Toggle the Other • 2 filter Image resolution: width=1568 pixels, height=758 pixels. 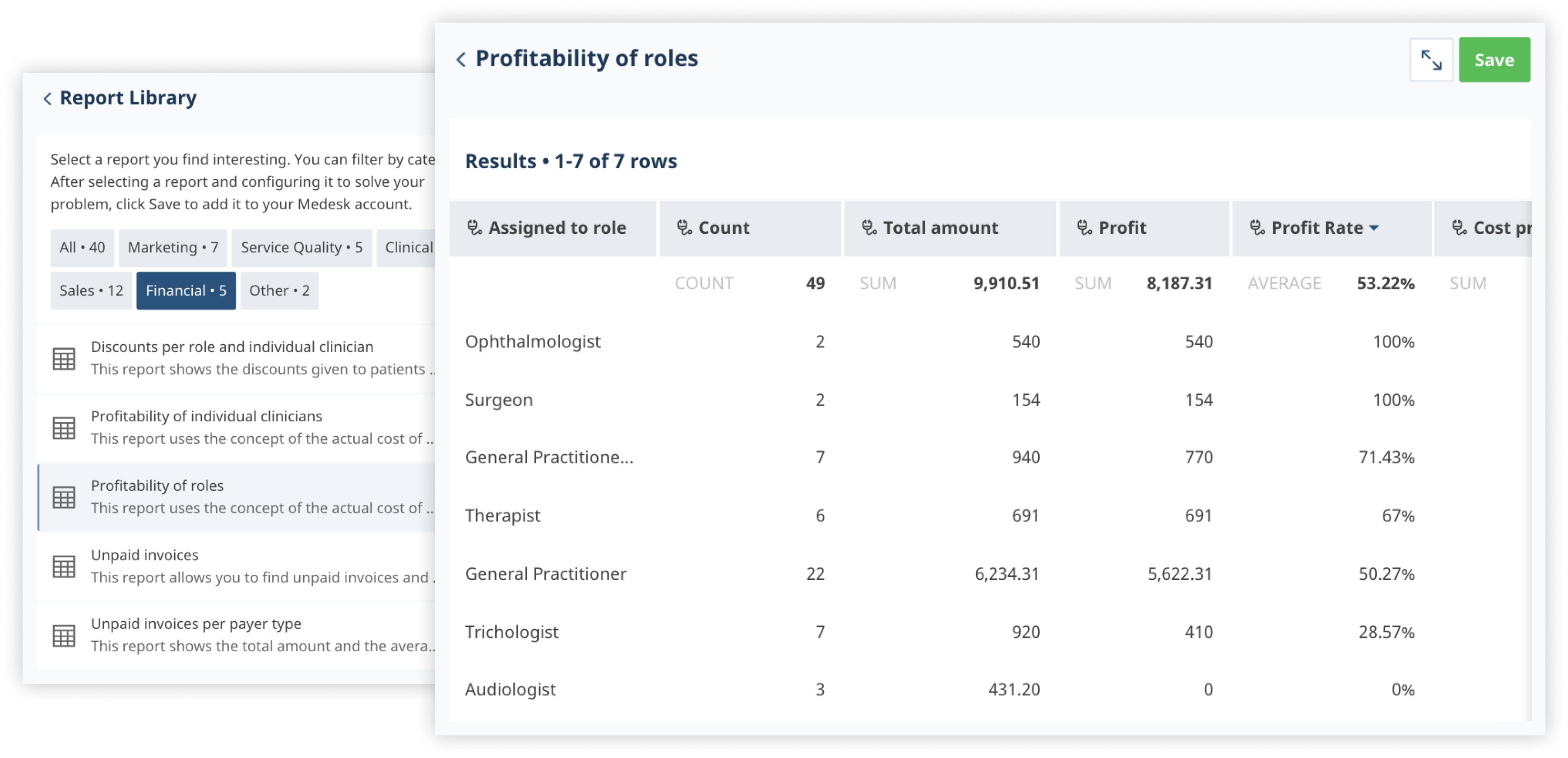[279, 290]
